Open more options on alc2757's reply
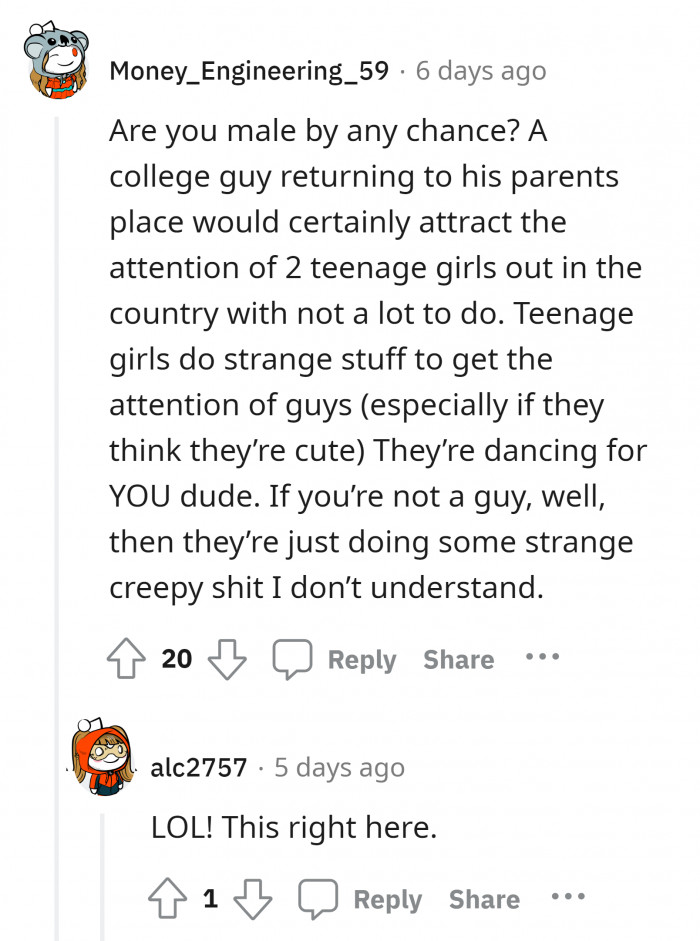Viewport: 700px width, 941px height. 569,898
